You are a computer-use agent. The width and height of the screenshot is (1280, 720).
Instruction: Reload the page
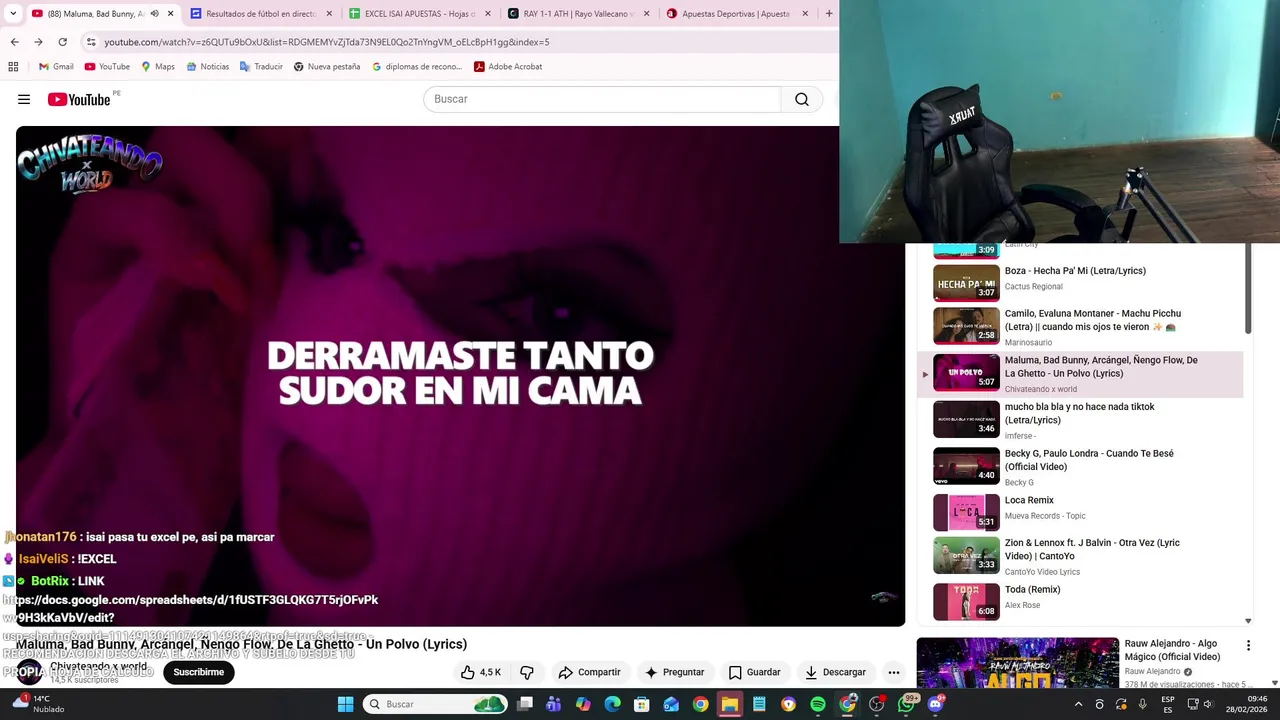(x=62, y=42)
